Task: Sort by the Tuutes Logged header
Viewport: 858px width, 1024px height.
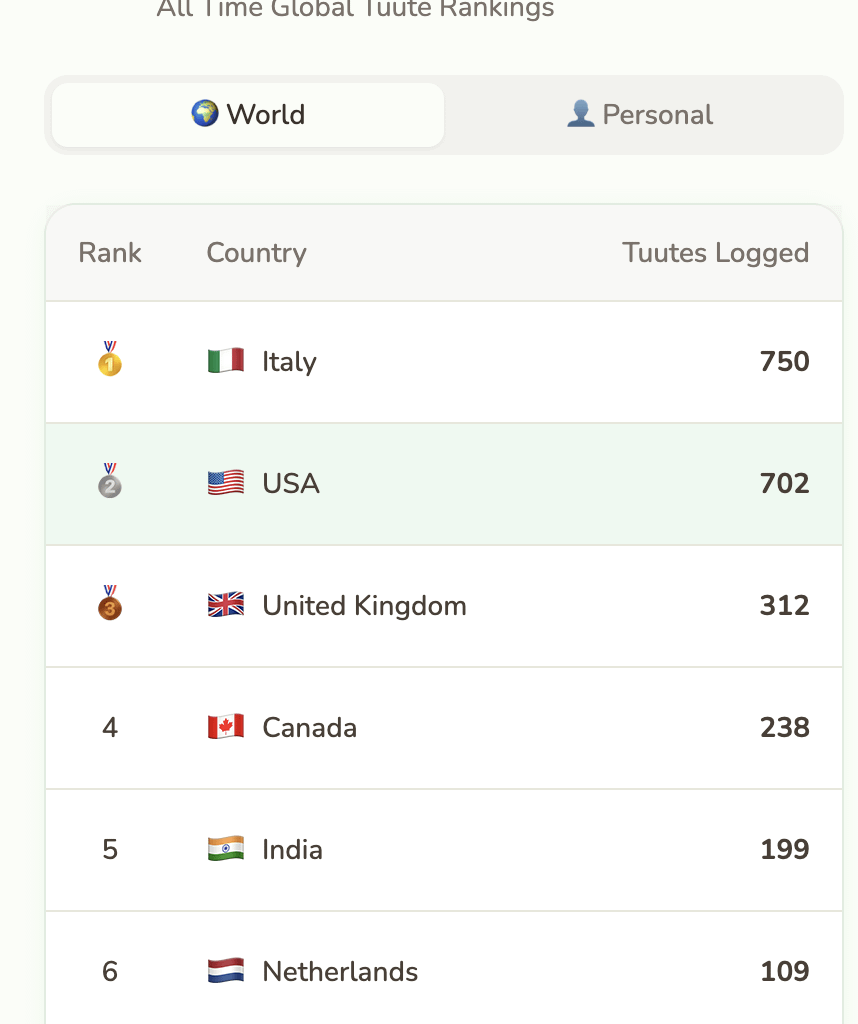Action: 715,253
